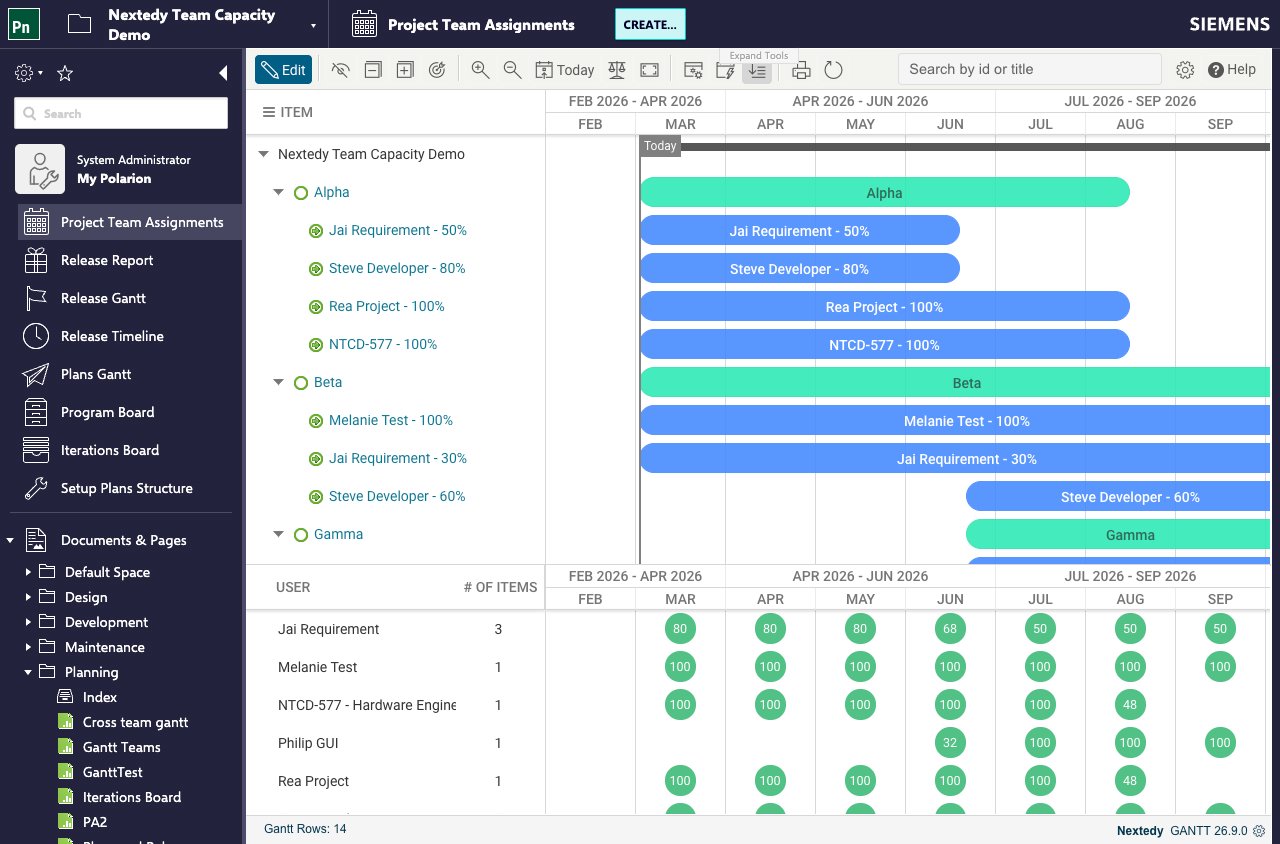Open Cross team gantt page
The width and height of the screenshot is (1280, 844).
click(x=135, y=722)
